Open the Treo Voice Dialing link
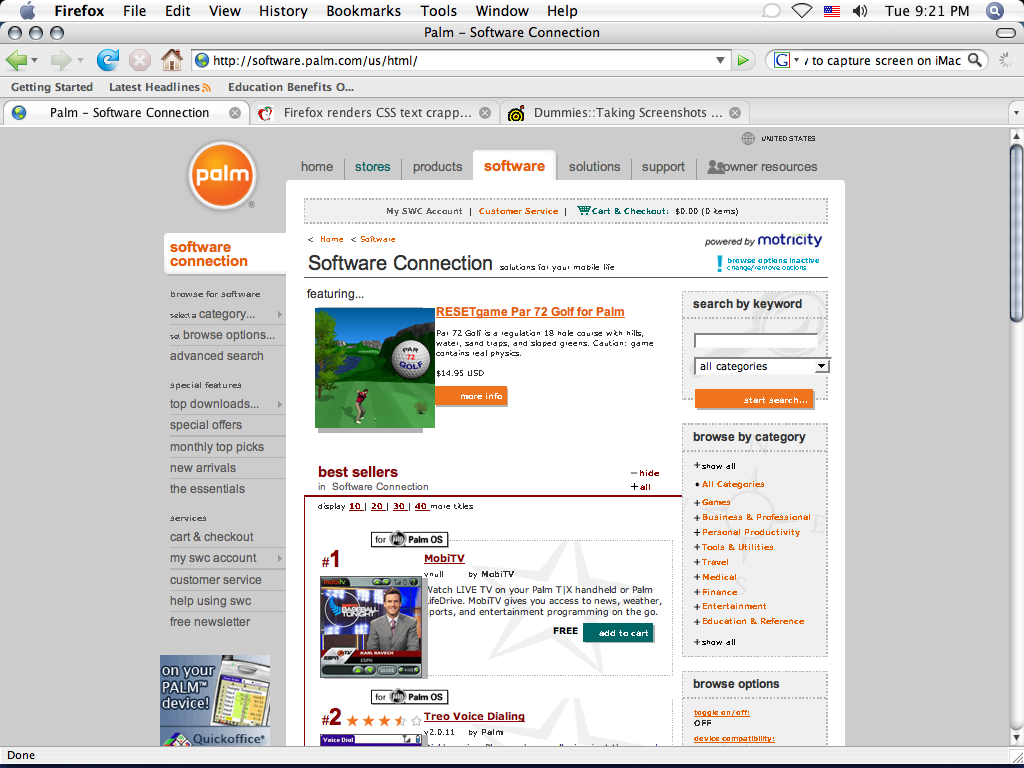1024x768 pixels. coord(474,716)
